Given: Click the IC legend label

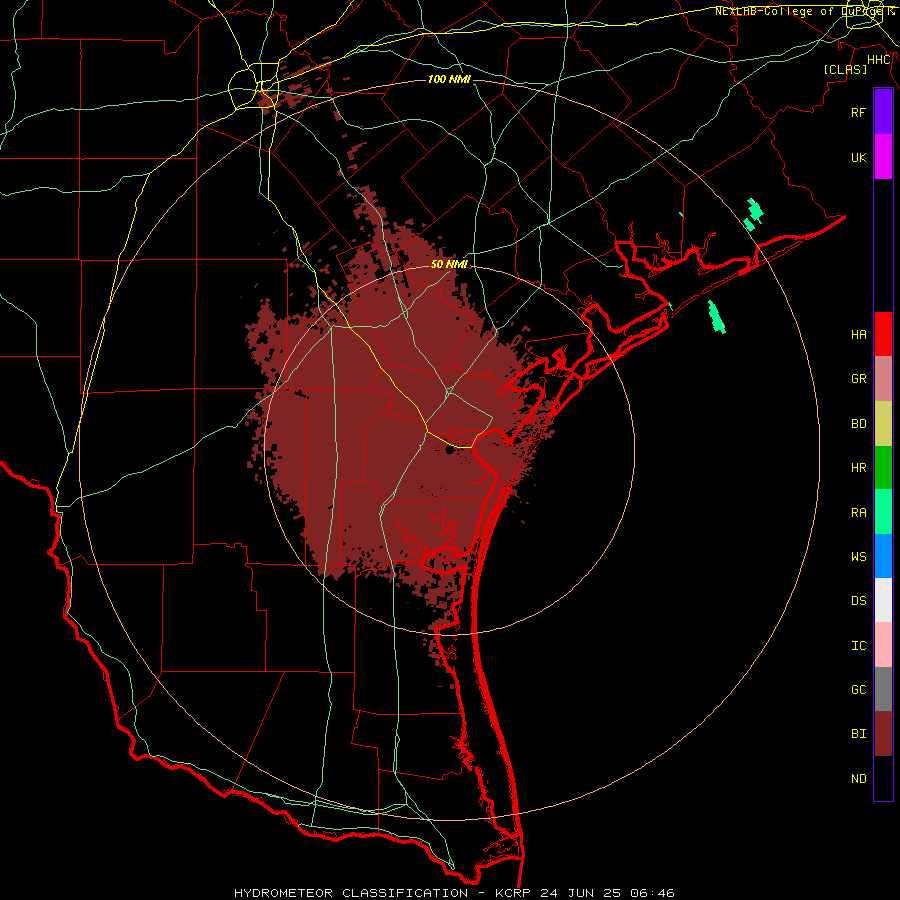Looking at the screenshot, I should tap(859, 646).
